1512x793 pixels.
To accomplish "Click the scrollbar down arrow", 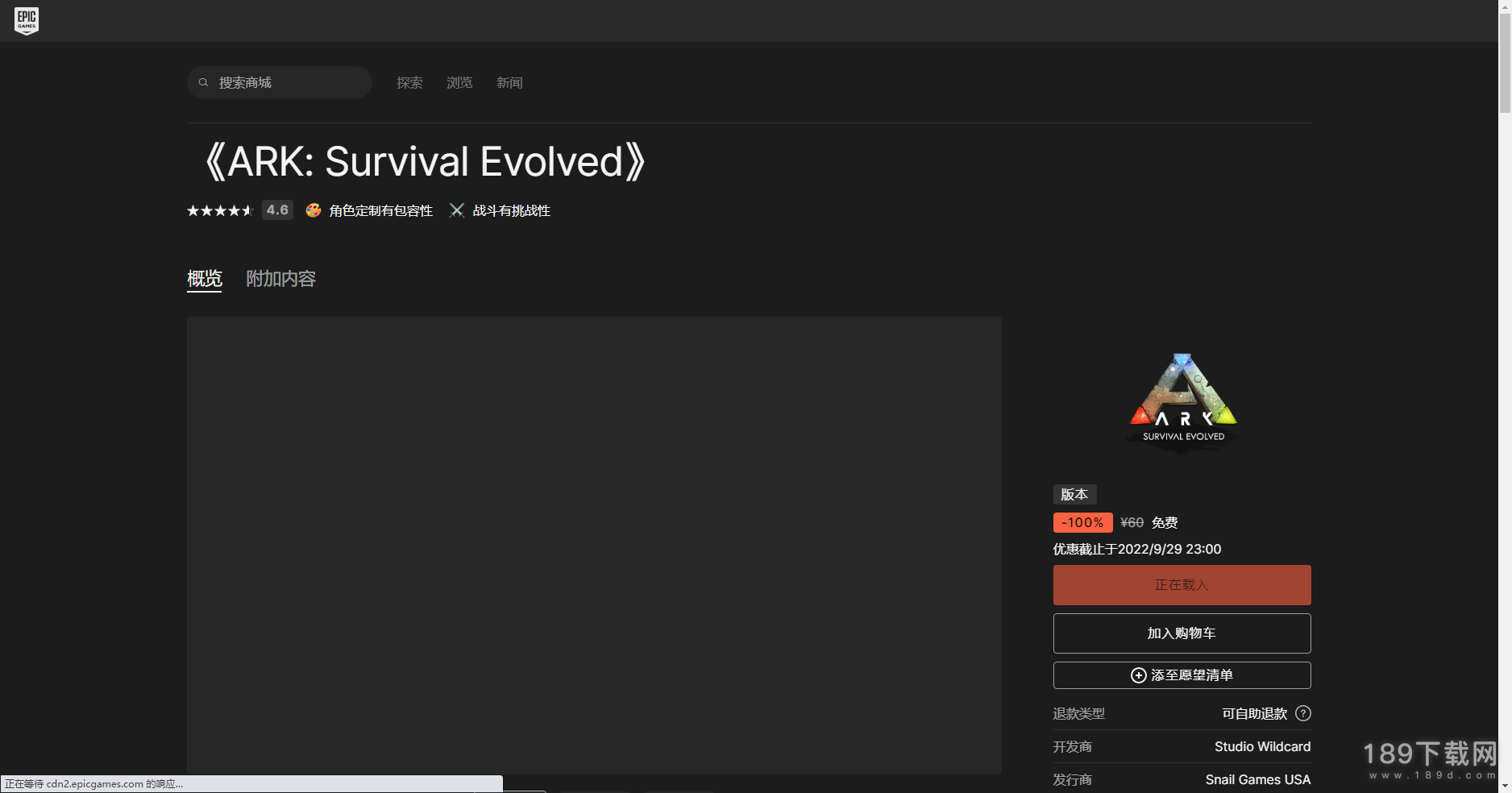I will (1505, 786).
